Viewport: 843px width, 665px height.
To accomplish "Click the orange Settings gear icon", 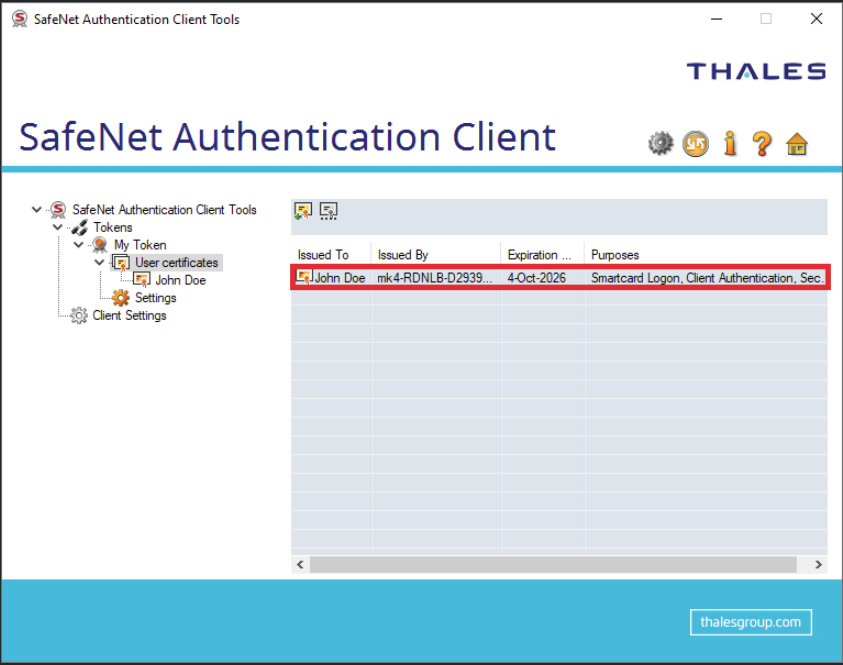I will pyautogui.click(x=120, y=298).
